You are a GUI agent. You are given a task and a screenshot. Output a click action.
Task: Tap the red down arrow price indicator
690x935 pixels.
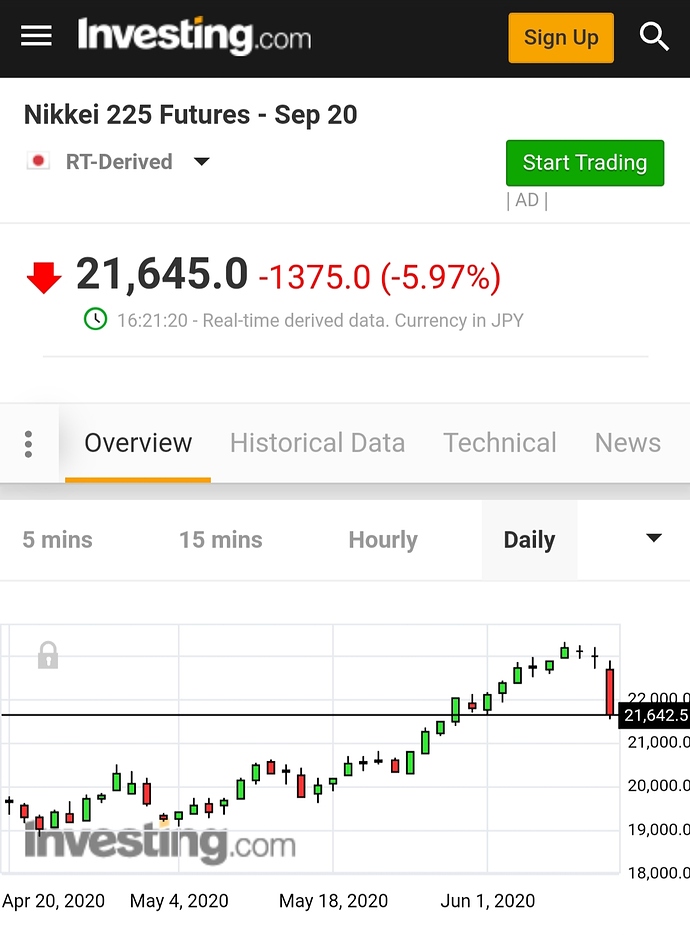tap(44, 277)
